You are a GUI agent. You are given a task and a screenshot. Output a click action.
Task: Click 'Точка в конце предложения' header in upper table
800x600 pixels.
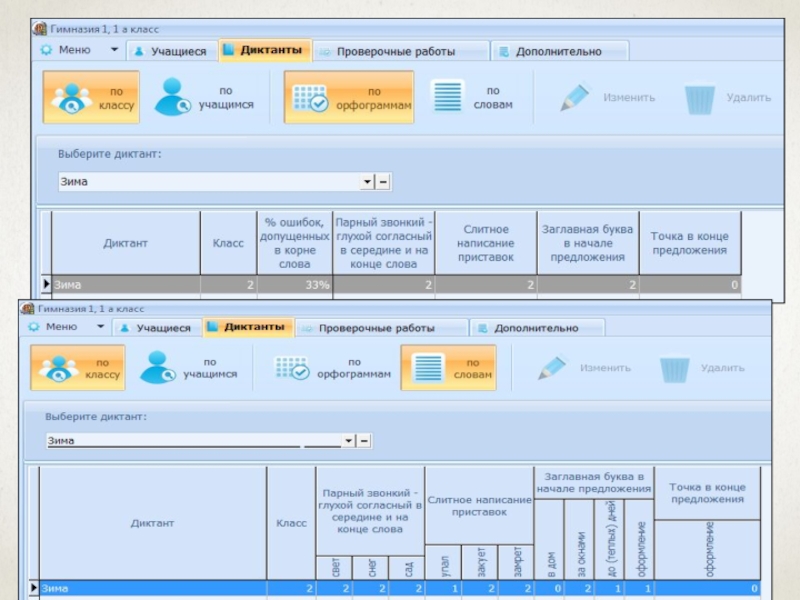click(690, 243)
